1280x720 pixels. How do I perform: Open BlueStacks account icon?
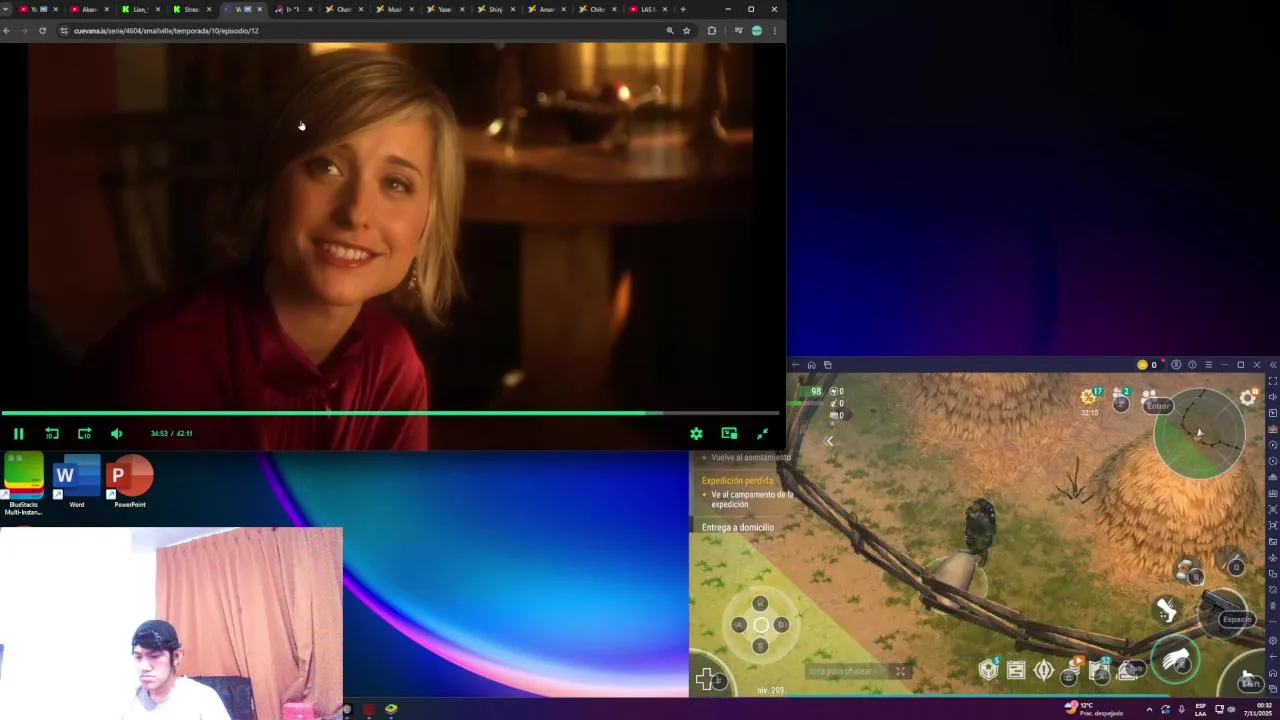[x=1176, y=365]
